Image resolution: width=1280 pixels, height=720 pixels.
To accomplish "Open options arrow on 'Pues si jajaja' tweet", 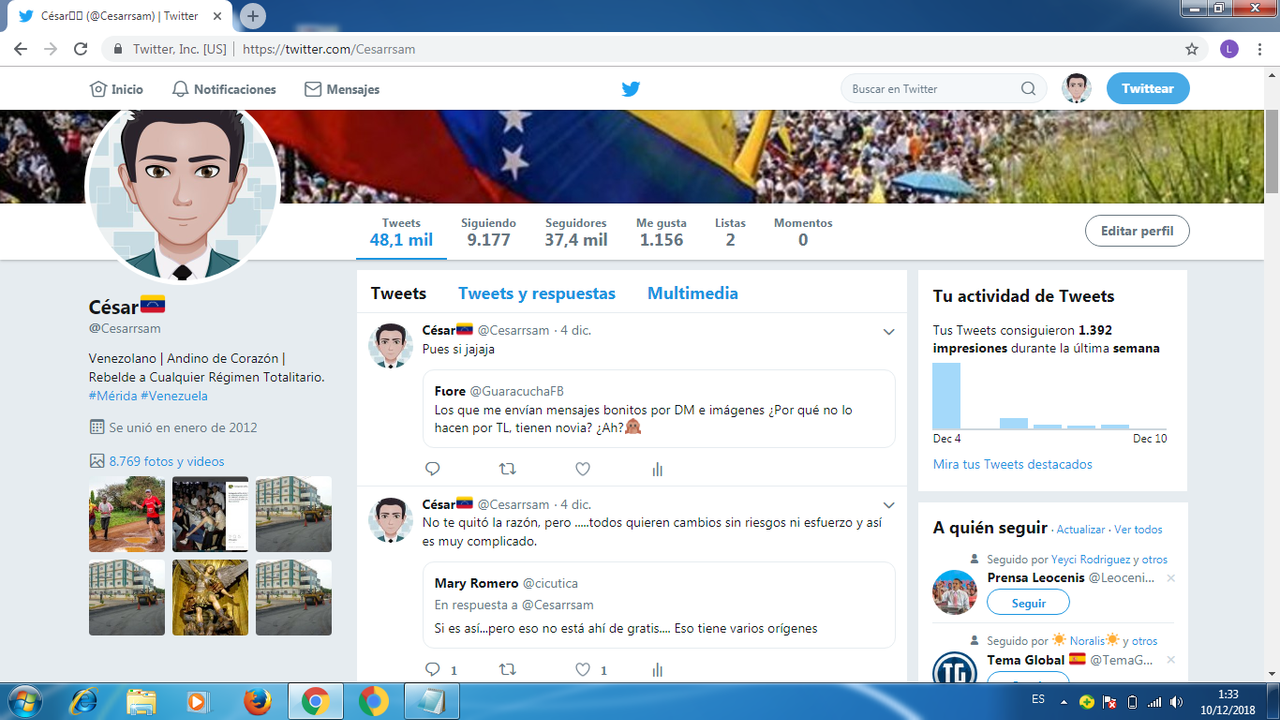I will click(x=888, y=332).
